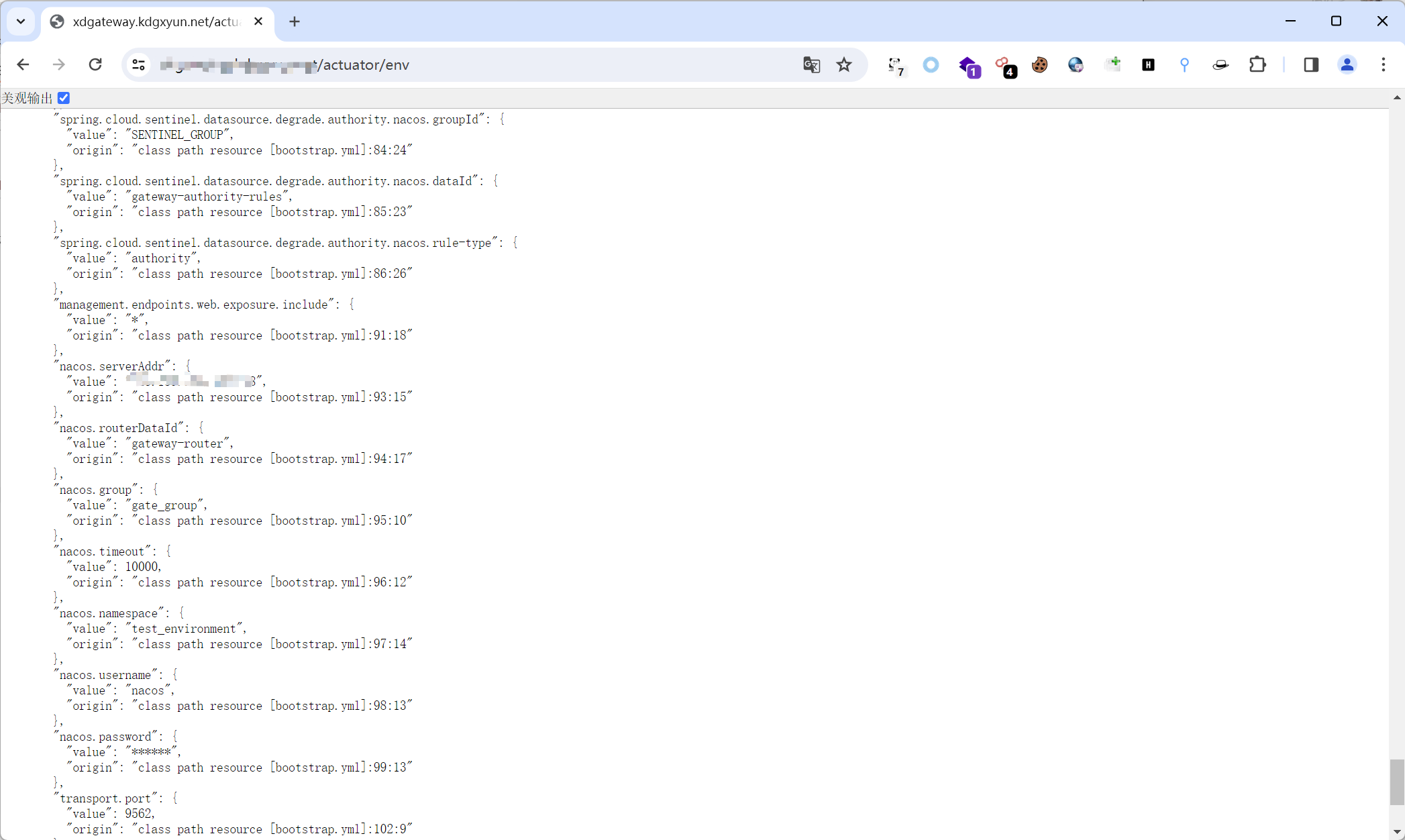The width and height of the screenshot is (1405, 840).
Task: Open the cookie editor extension
Action: tap(1039, 64)
